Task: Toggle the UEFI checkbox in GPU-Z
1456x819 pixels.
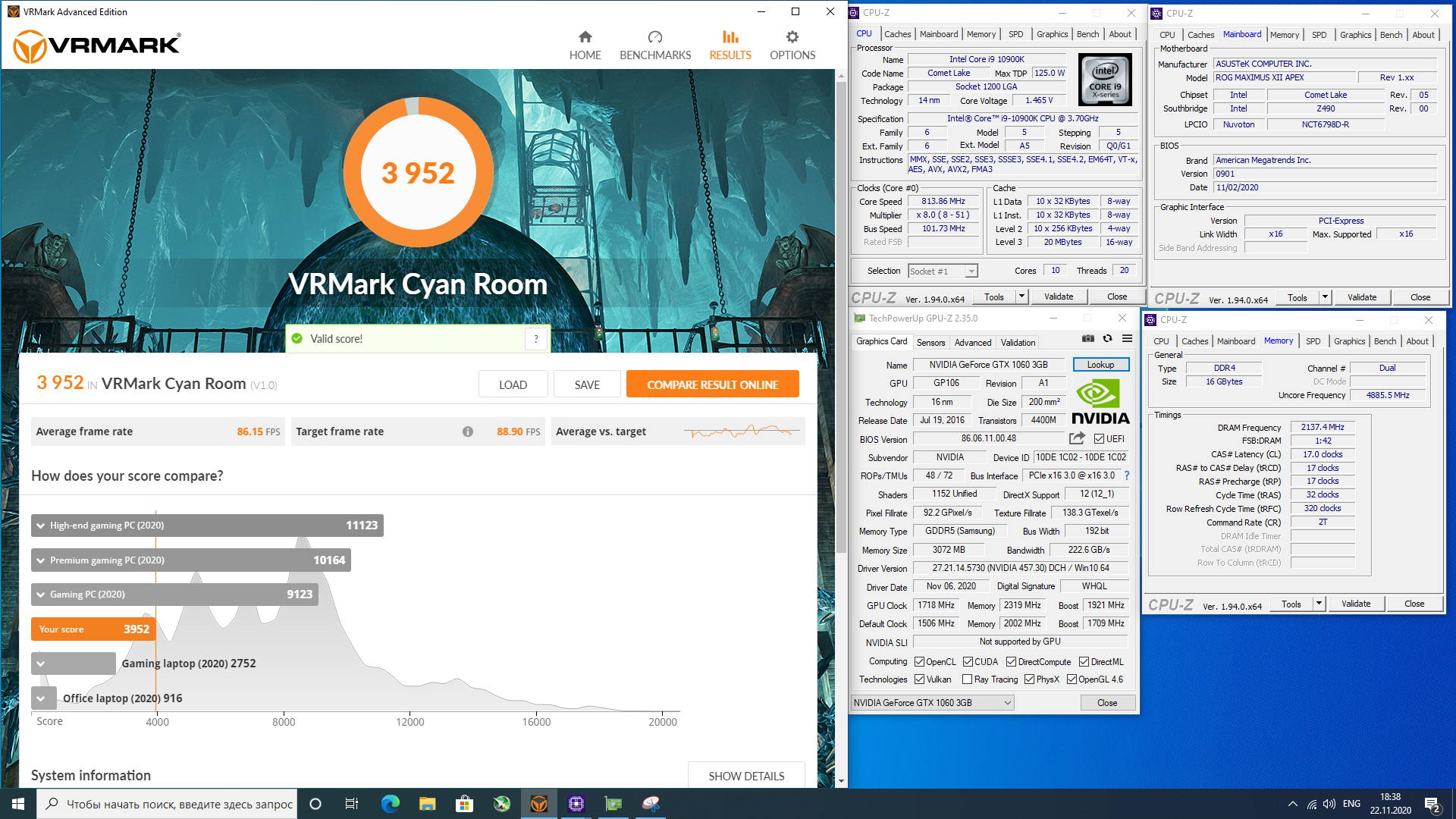Action: pyautogui.click(x=1099, y=438)
